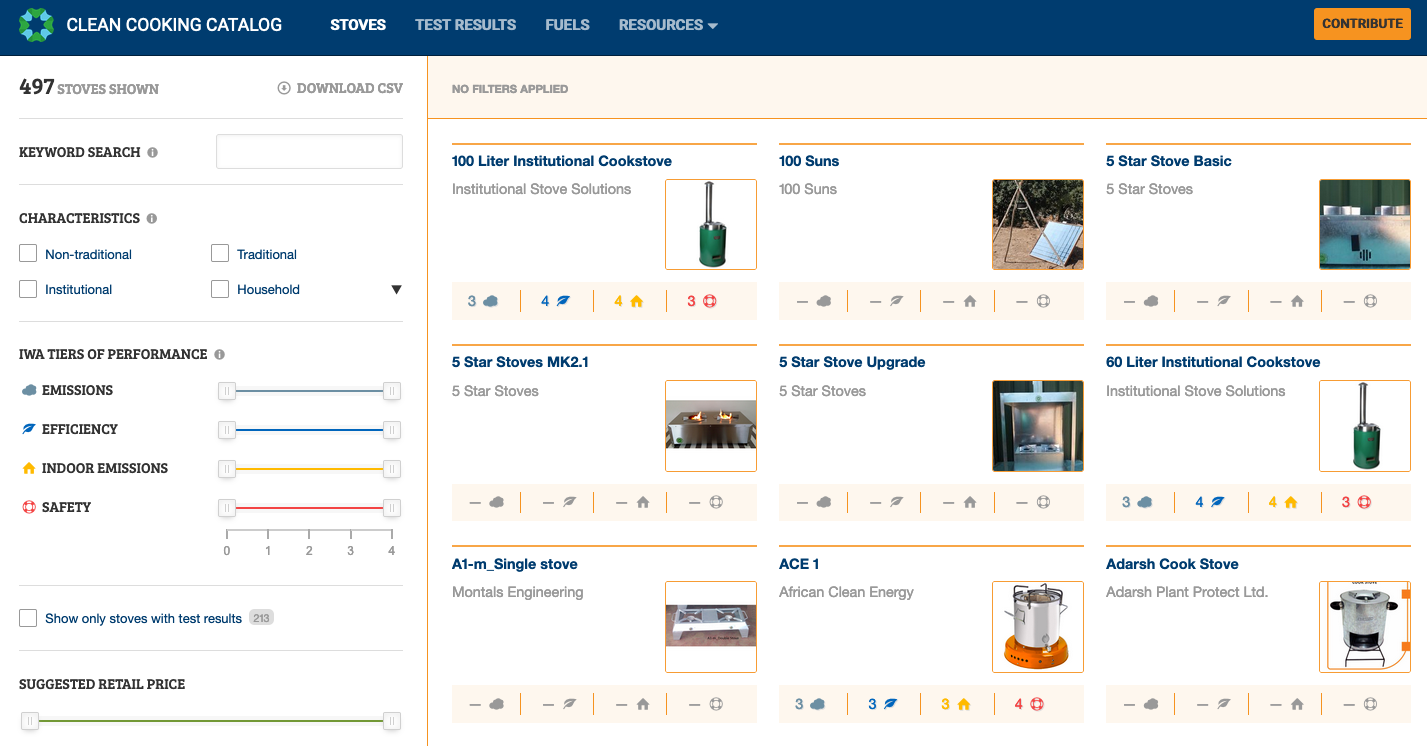Open the 5 Star Stove Upgrade listing
This screenshot has height=746, width=1427.
(852, 361)
